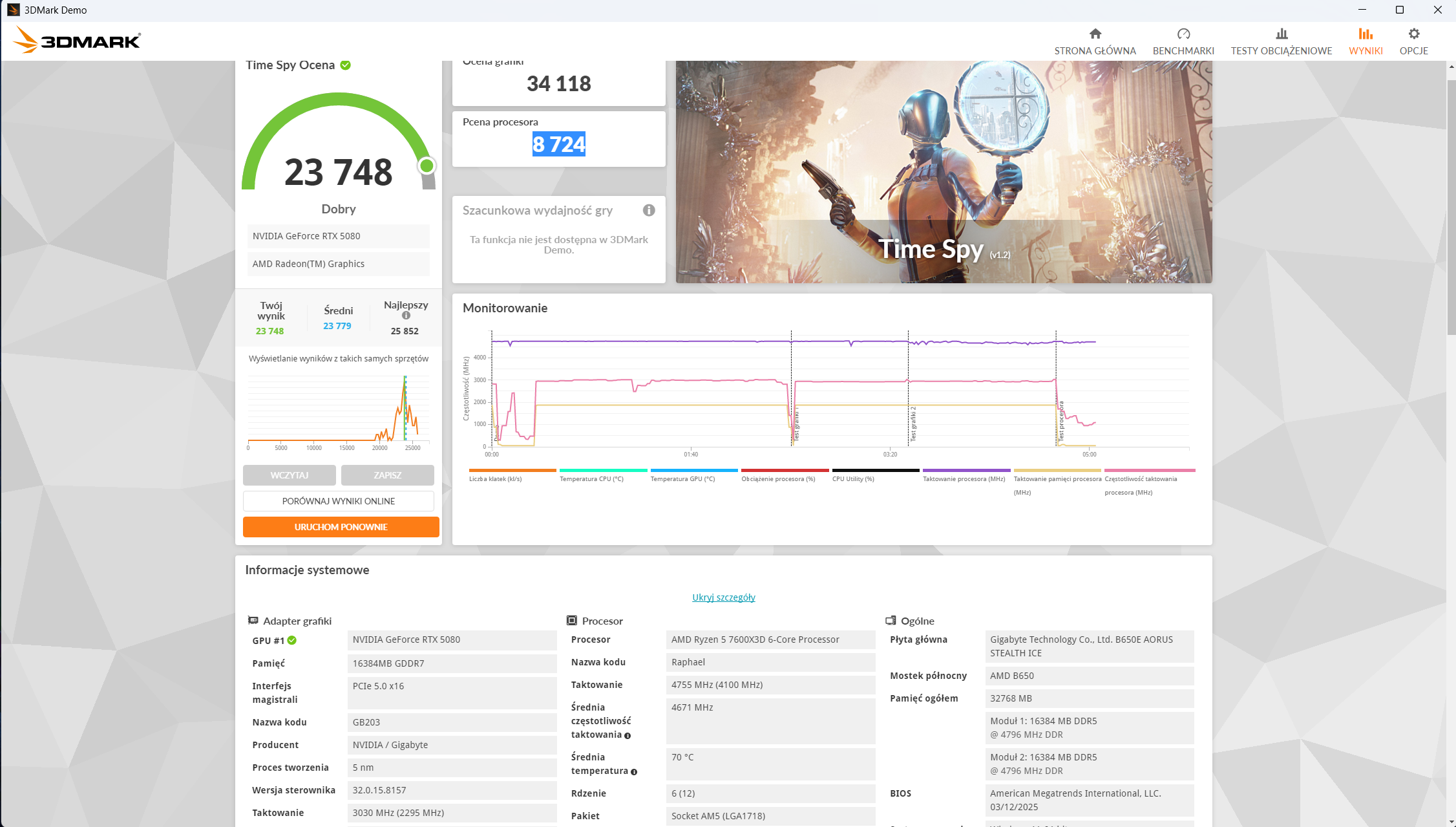Image resolution: width=1456 pixels, height=827 pixels.
Task: Click the green check beside GPU #1
Action: 292,640
